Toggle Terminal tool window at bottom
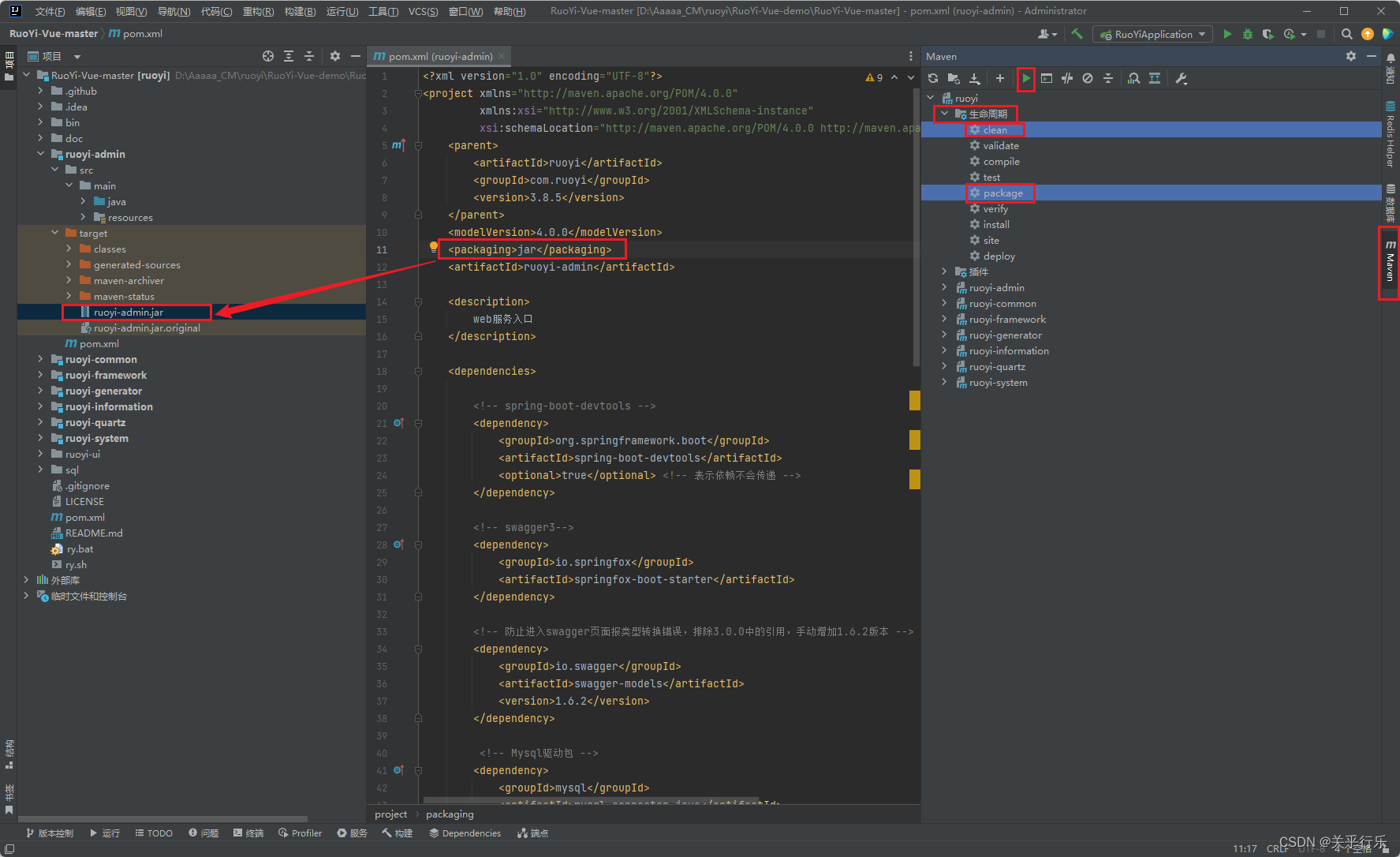Viewport: 1400px width, 857px height. 248,833
